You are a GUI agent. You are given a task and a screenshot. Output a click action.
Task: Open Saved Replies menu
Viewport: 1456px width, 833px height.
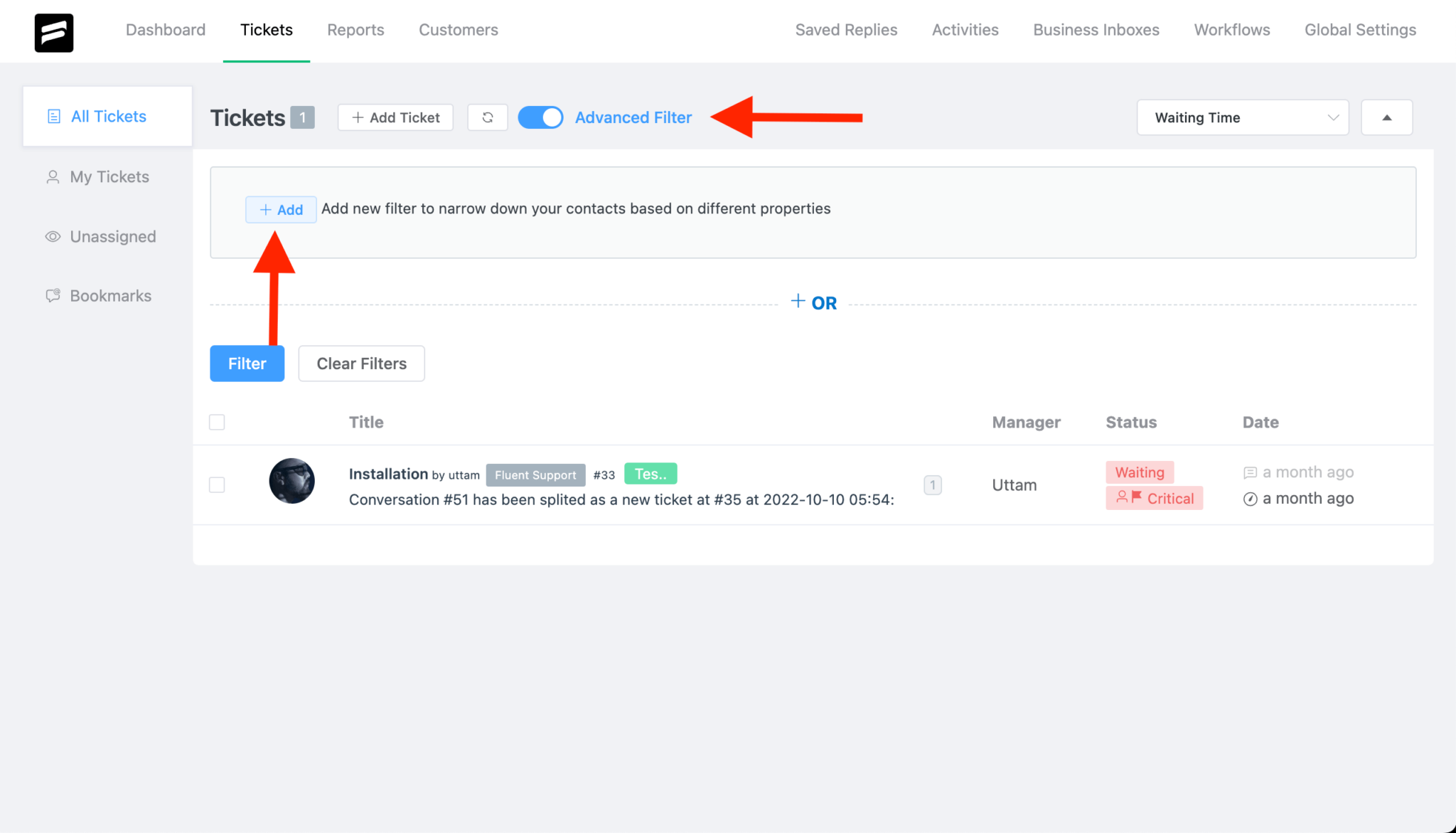pyautogui.click(x=846, y=30)
